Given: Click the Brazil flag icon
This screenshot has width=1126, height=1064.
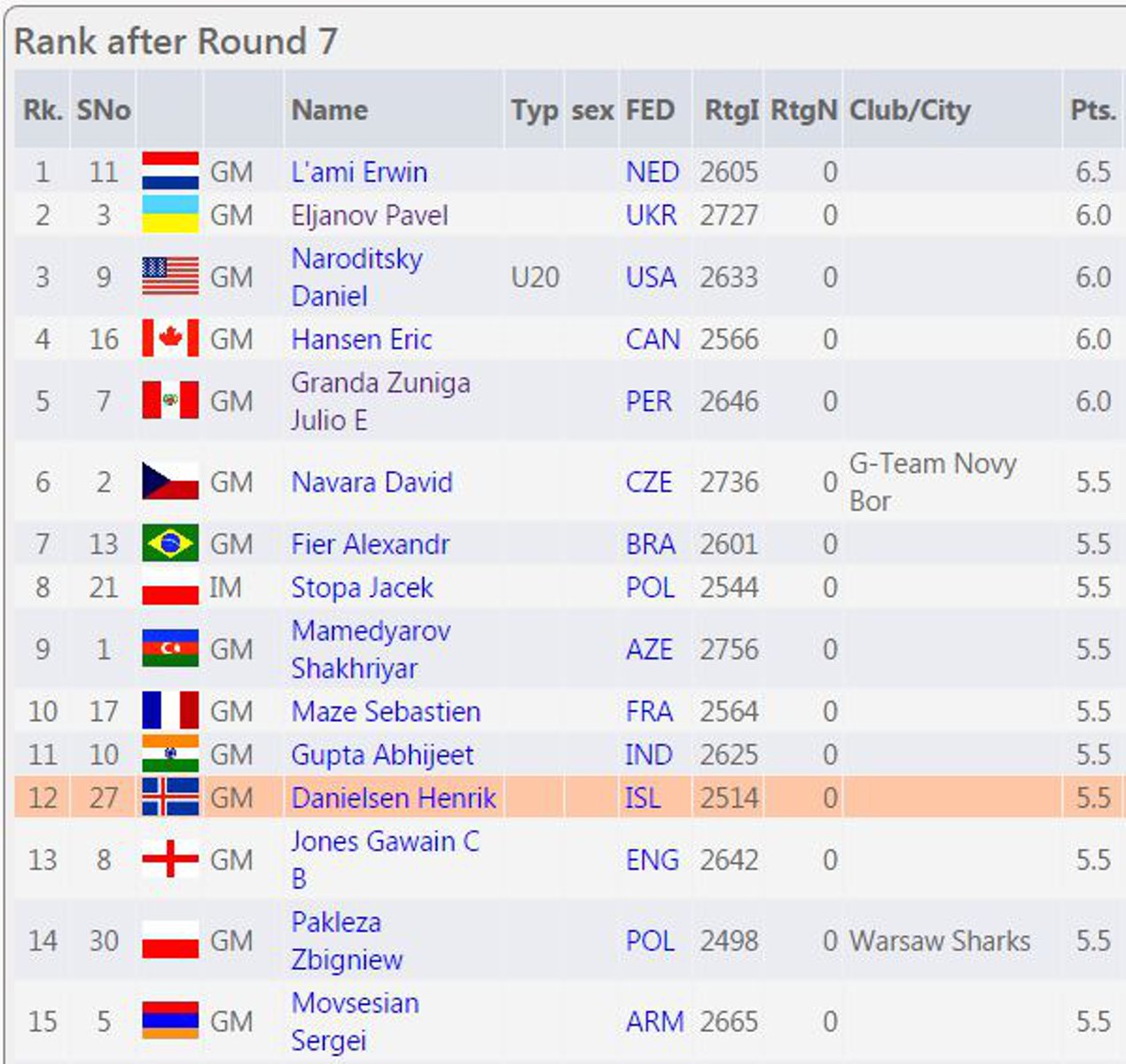Looking at the screenshot, I should click(x=170, y=544).
